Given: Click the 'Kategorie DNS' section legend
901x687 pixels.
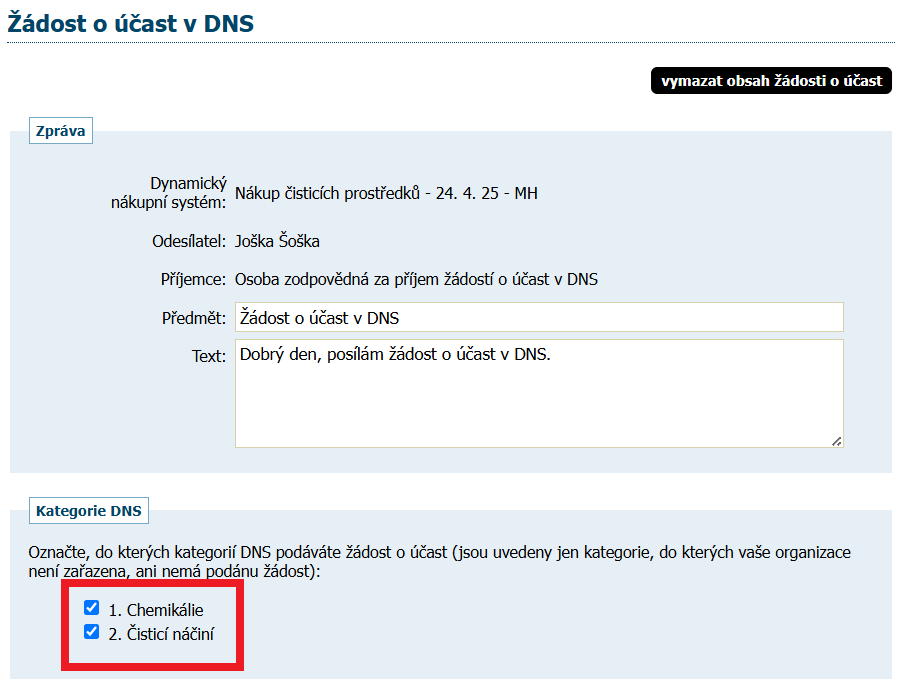Looking at the screenshot, I should pyautogui.click(x=89, y=511).
